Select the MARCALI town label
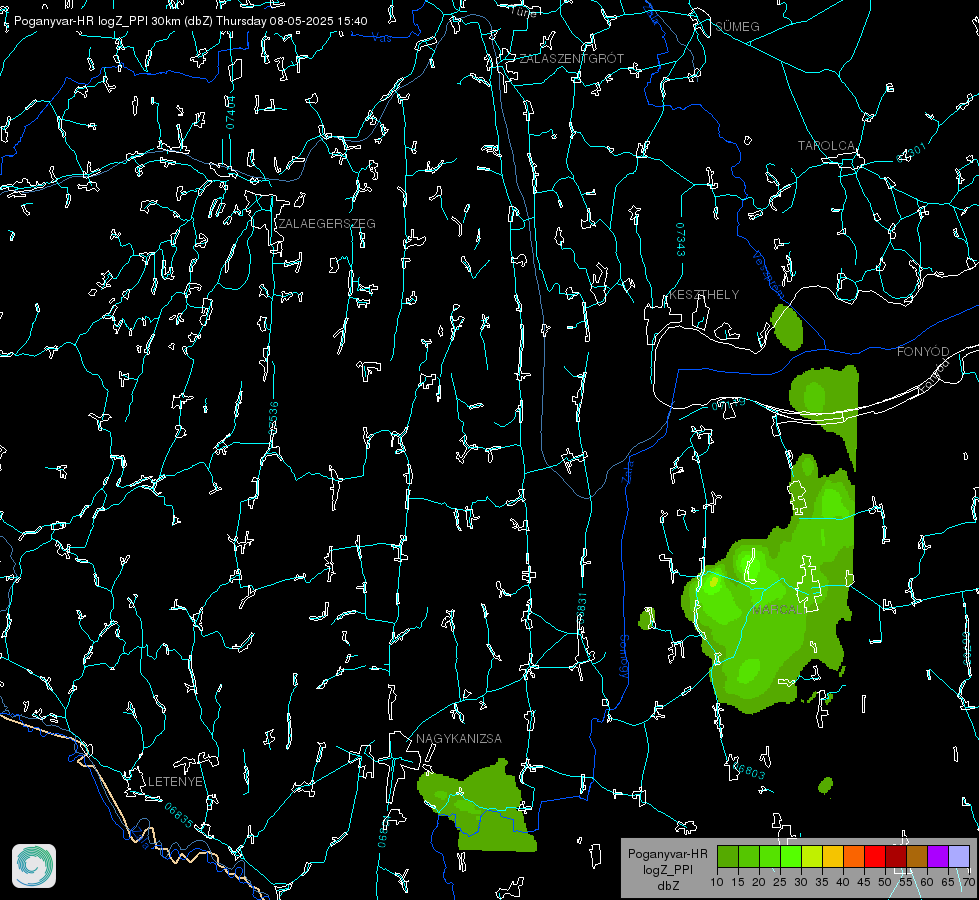Viewport: 979px width, 900px height. [x=777, y=610]
